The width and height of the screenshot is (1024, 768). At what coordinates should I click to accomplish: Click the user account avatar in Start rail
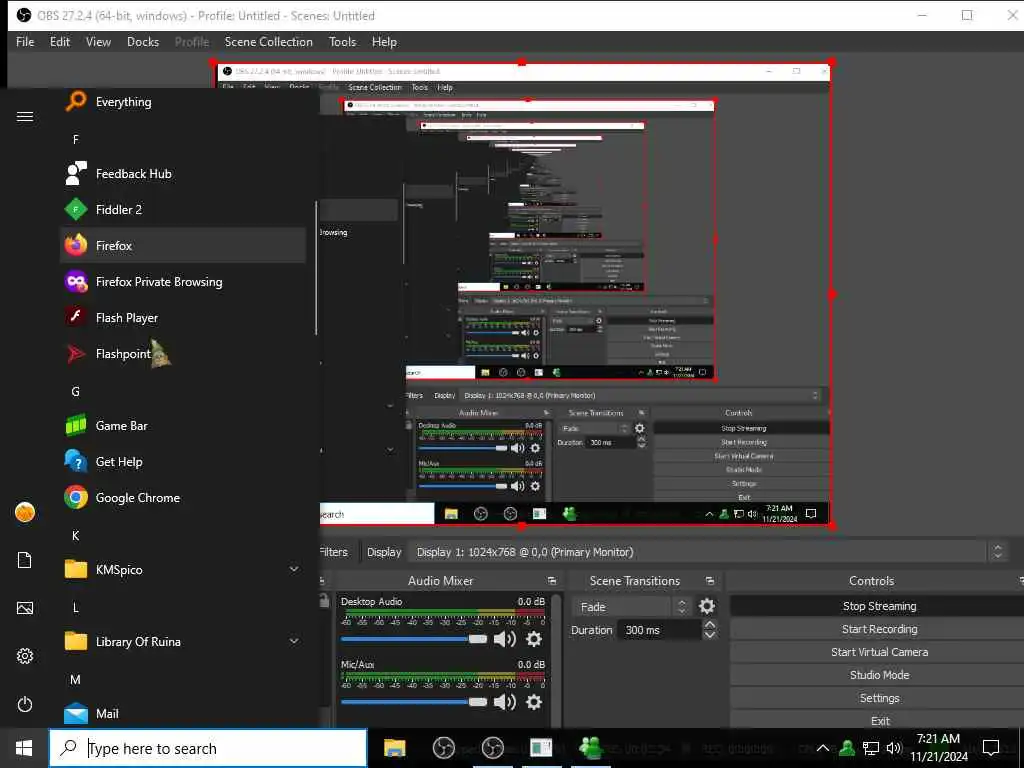(25, 512)
